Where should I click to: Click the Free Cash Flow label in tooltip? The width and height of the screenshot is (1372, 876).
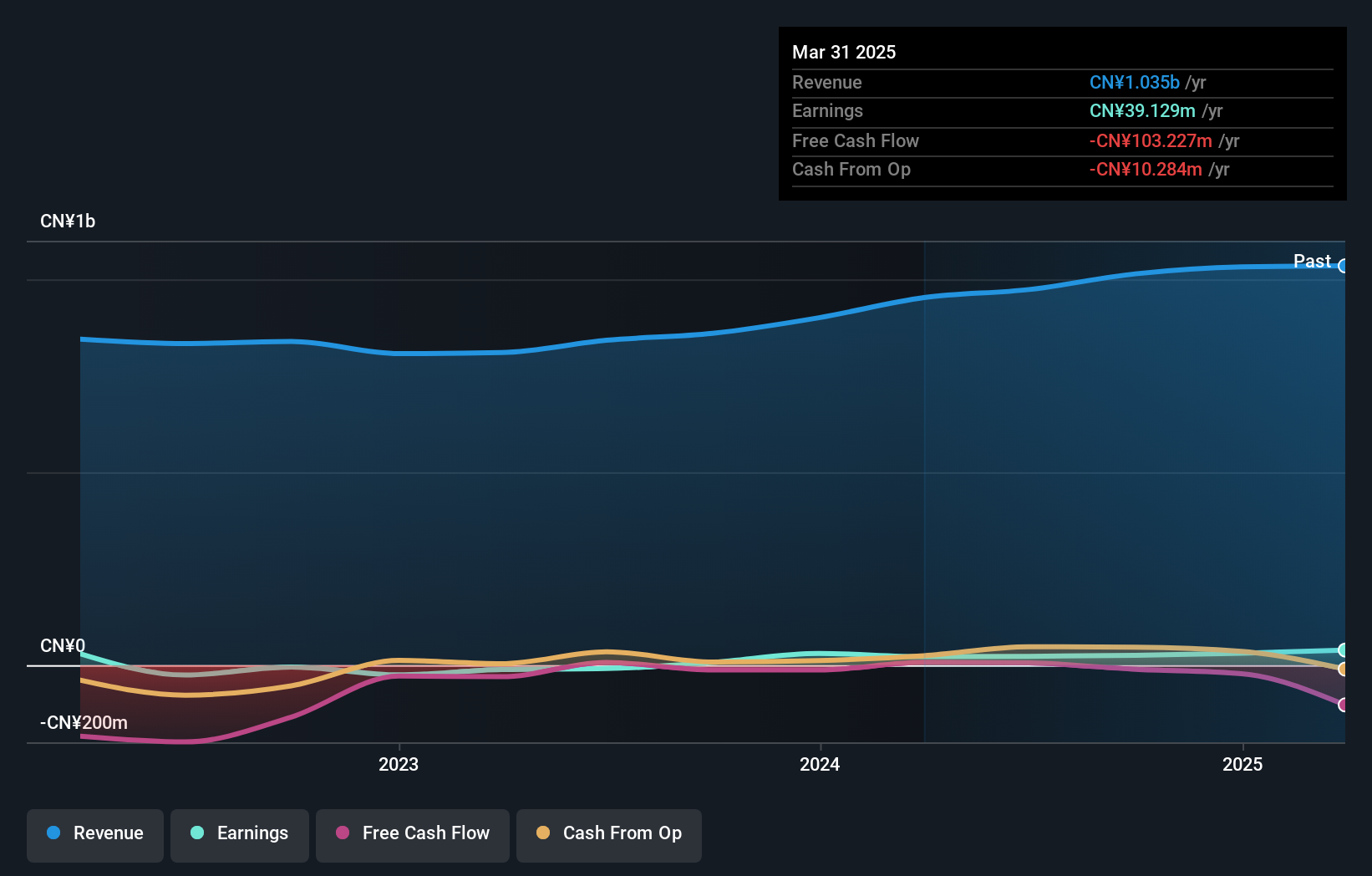[x=856, y=140]
